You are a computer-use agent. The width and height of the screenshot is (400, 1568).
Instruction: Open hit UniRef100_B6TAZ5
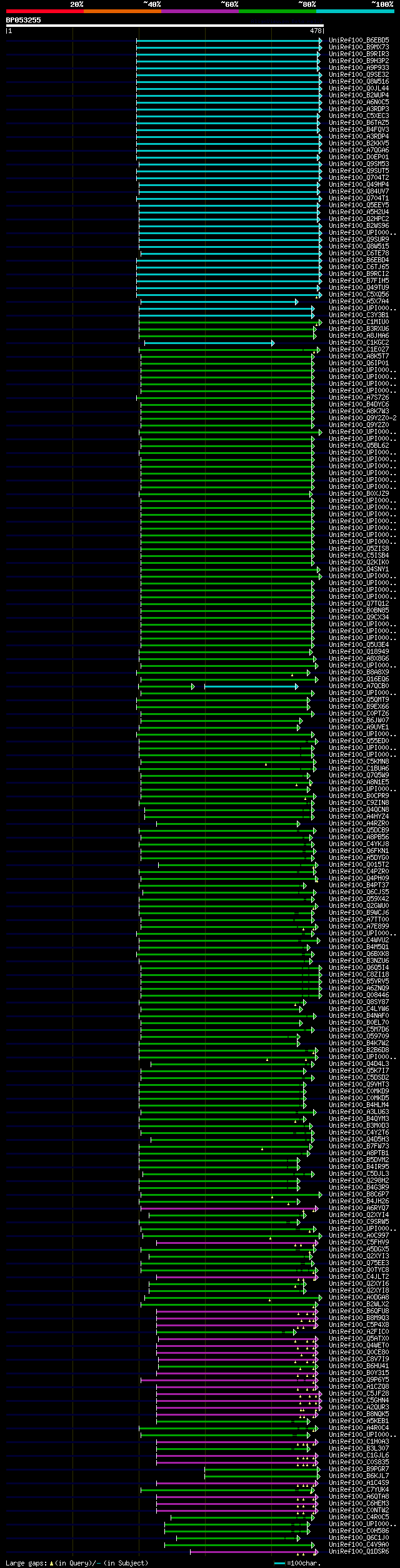click(x=359, y=123)
